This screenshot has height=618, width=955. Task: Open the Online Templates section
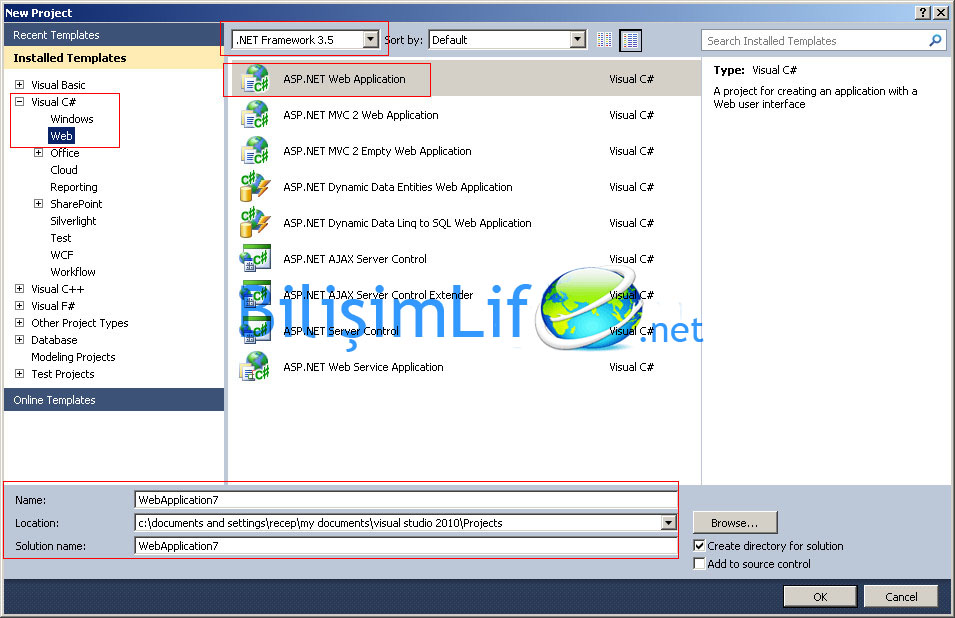[114, 400]
